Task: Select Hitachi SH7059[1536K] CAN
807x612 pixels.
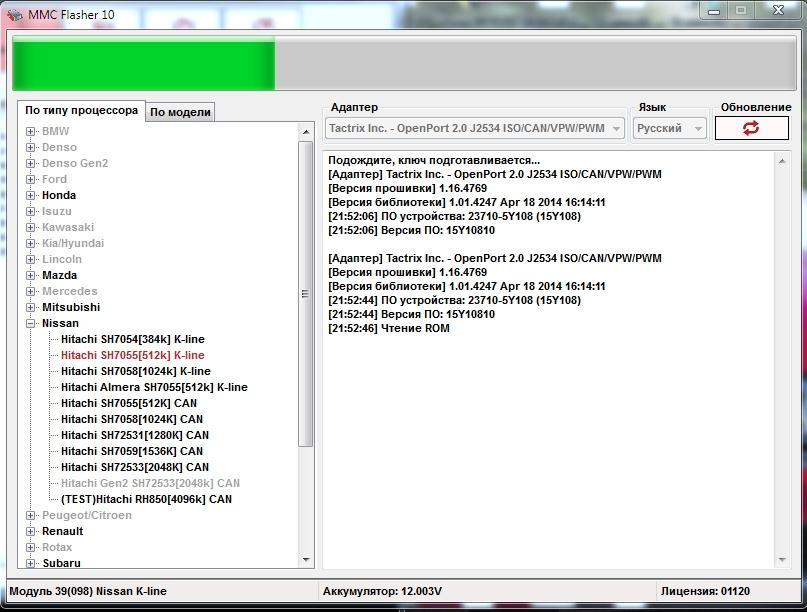Action: (132, 451)
